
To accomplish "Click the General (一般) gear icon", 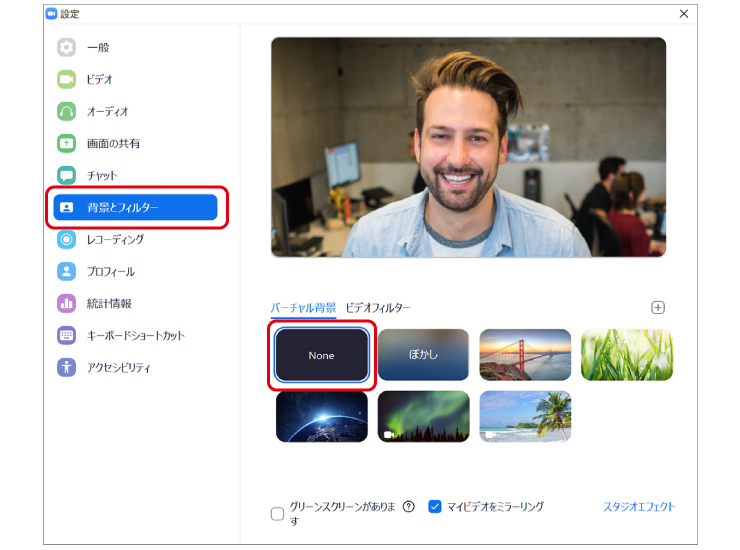I will [67, 47].
